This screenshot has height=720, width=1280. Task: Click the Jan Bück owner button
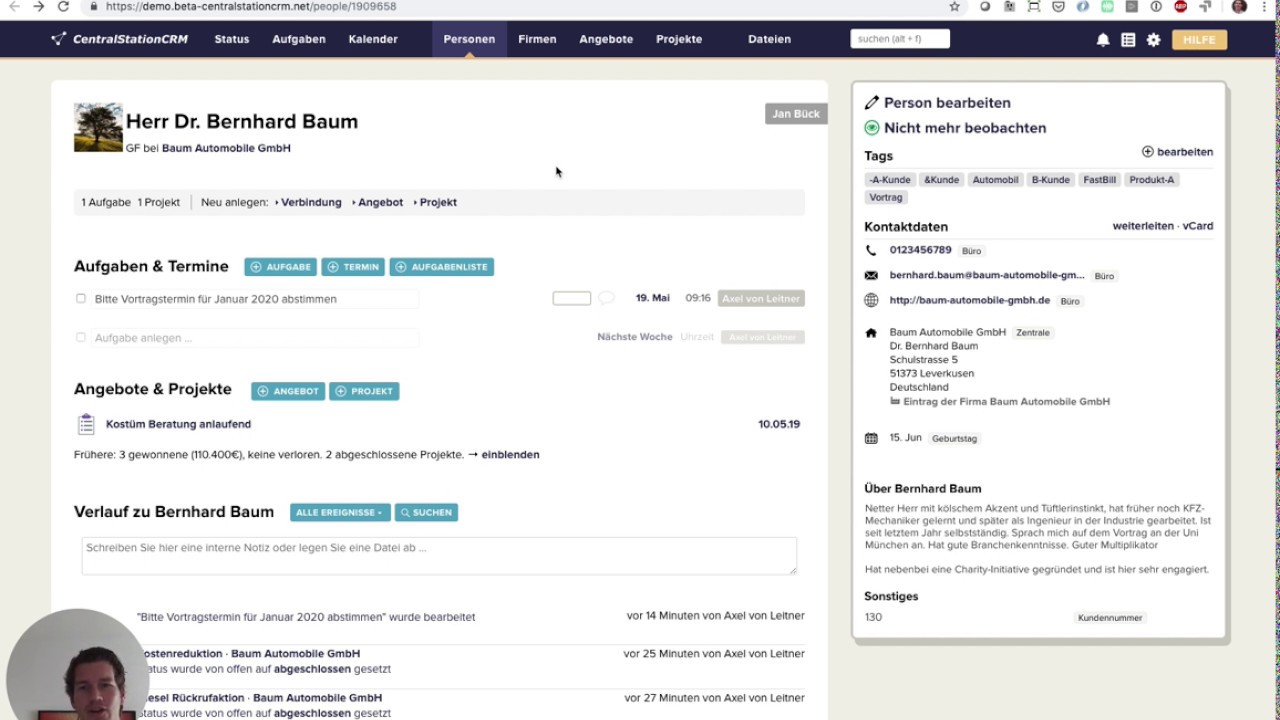796,114
